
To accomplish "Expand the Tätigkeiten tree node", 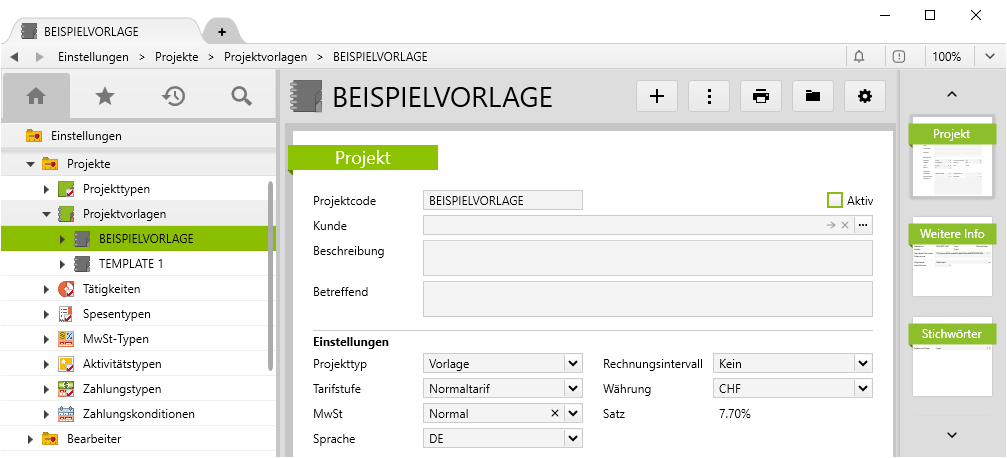I will pos(46,289).
